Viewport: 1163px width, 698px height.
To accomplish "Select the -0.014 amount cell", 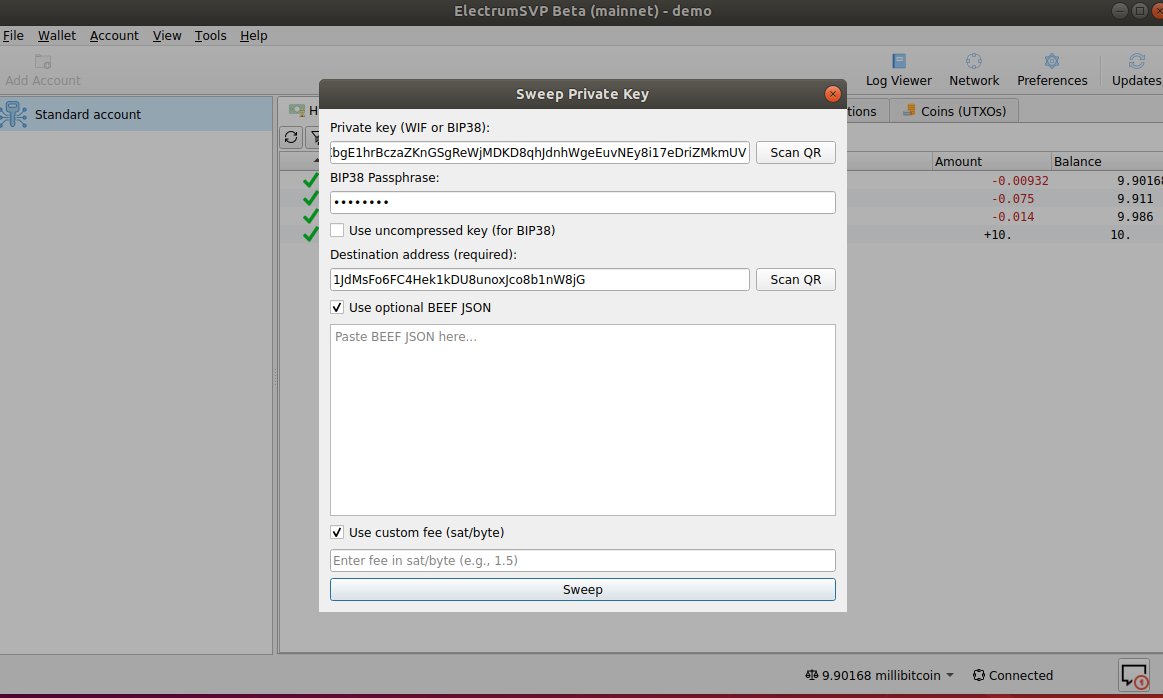I will (1012, 217).
